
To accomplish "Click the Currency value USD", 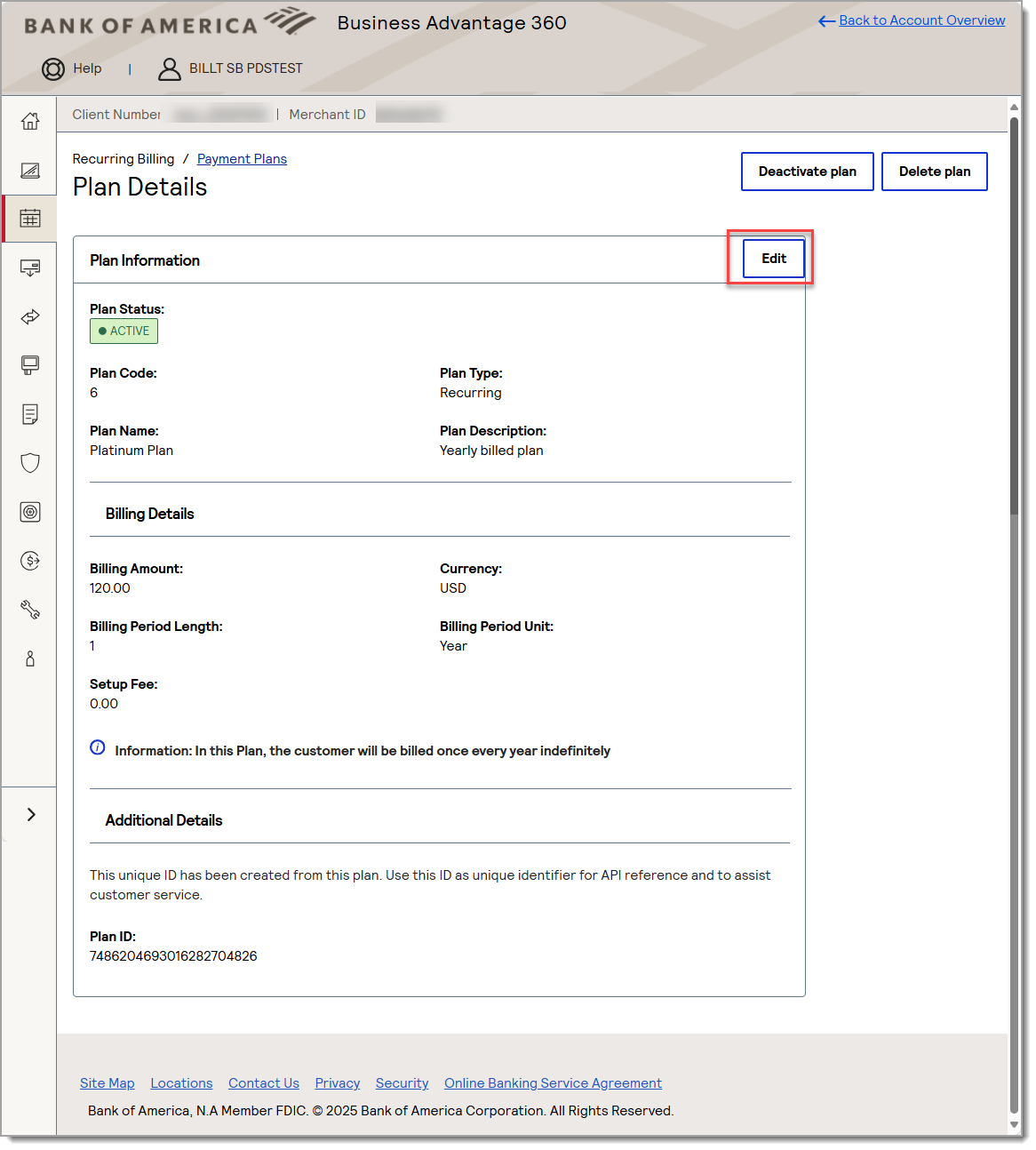I will click(453, 588).
